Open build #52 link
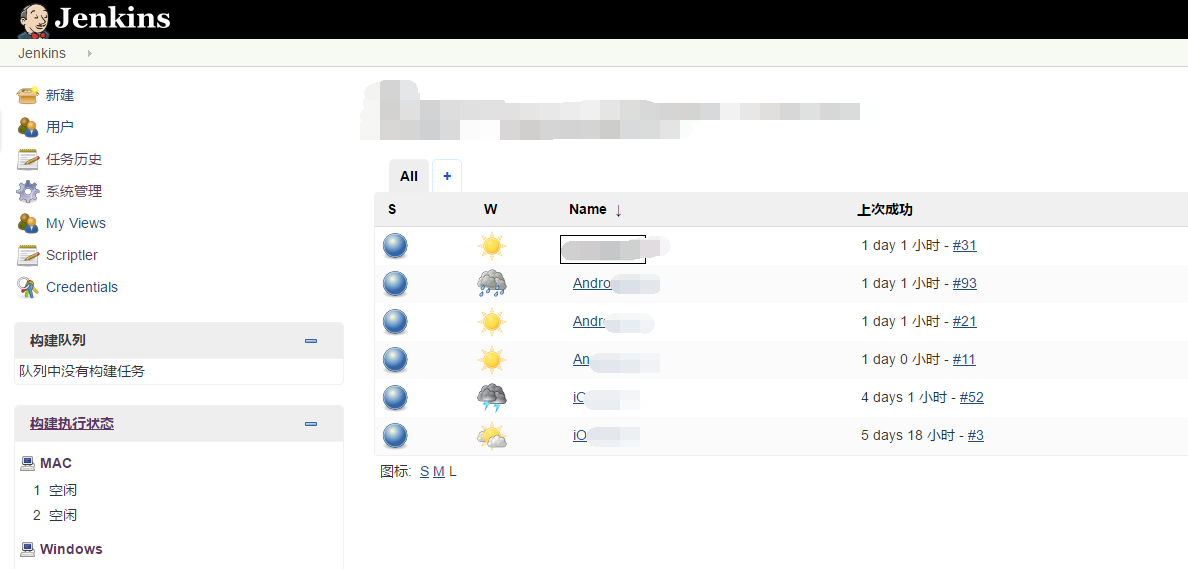The width and height of the screenshot is (1188, 569). pyautogui.click(x=971, y=397)
